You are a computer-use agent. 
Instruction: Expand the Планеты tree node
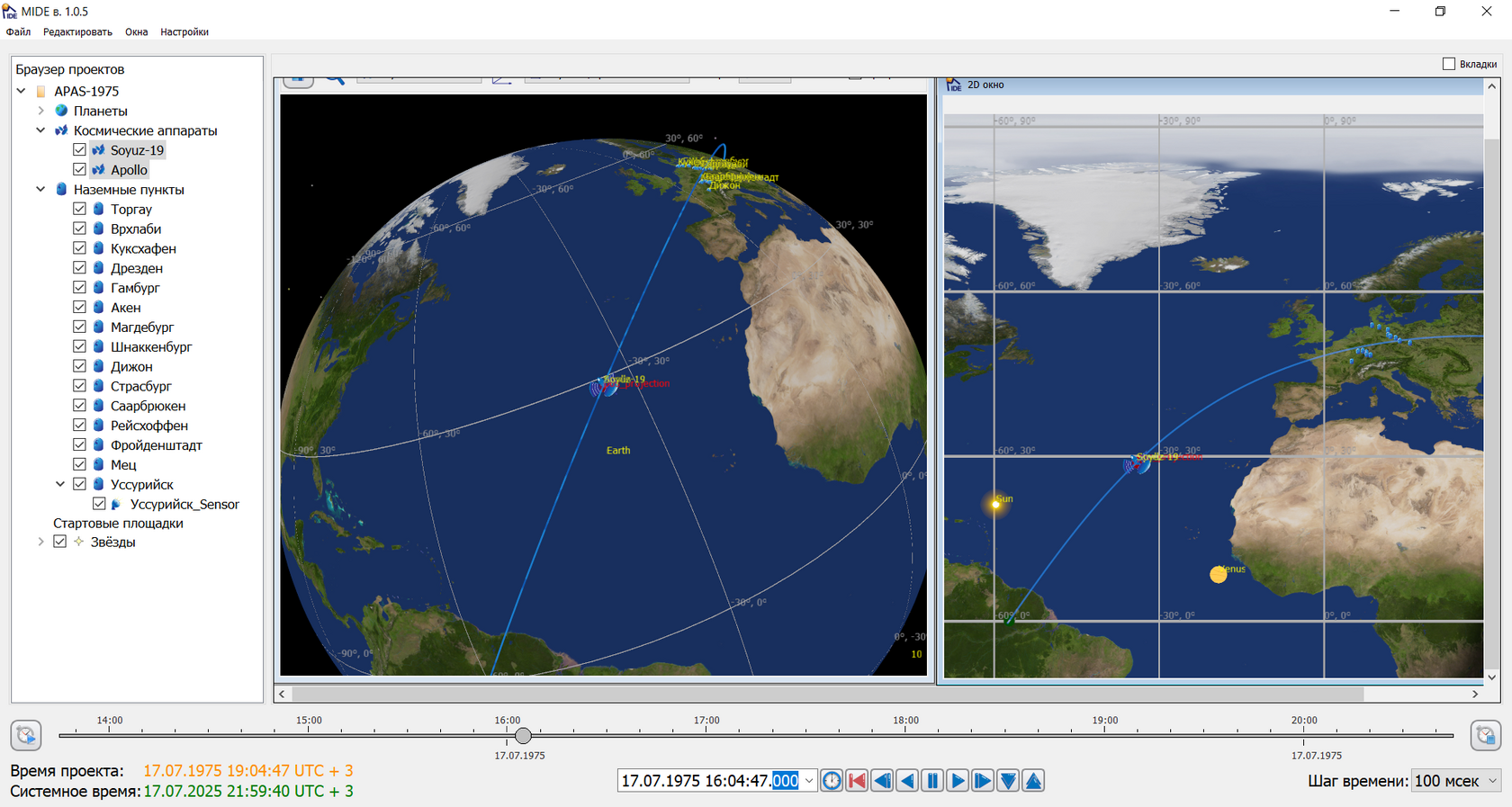40,111
